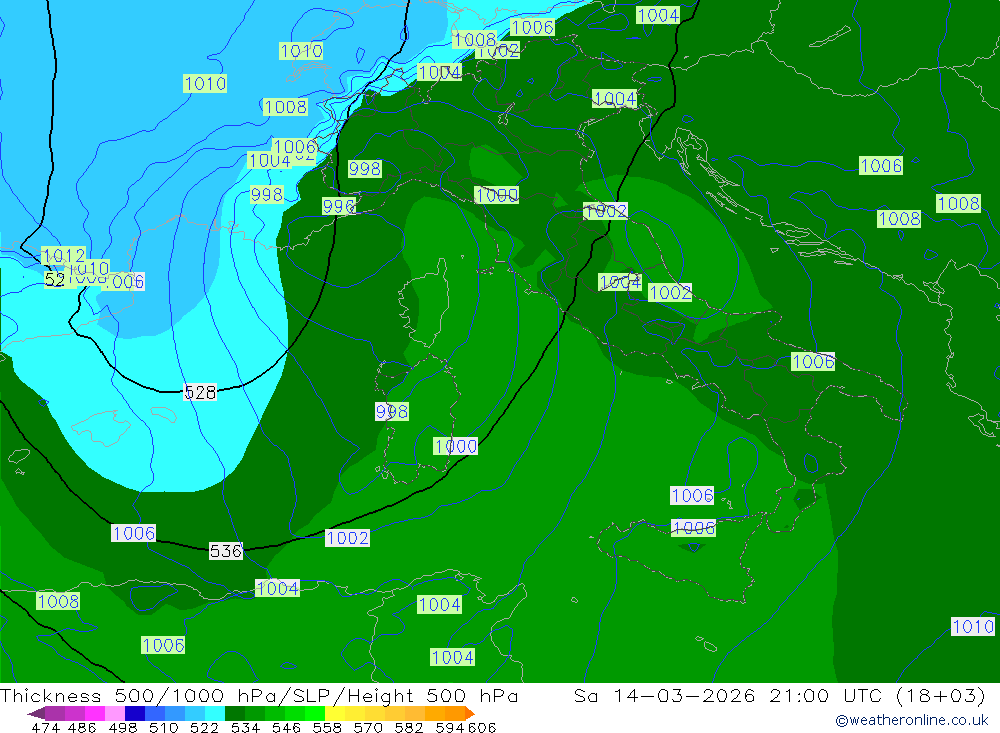Image resolution: width=1000 pixels, height=733 pixels.
Task: Click the 582 legend value
Action: click(409, 727)
